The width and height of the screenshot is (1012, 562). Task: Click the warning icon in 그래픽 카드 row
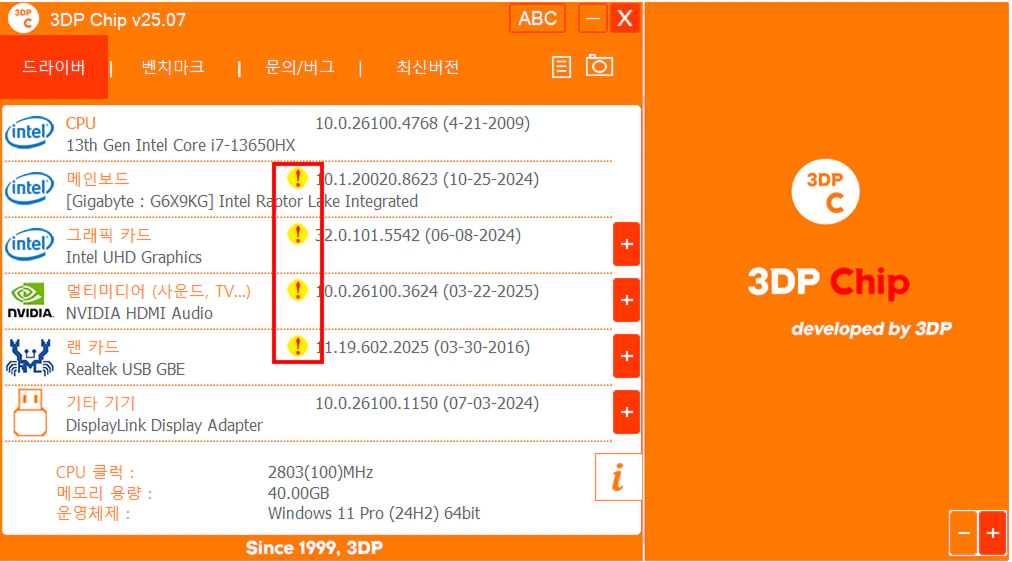tap(297, 234)
